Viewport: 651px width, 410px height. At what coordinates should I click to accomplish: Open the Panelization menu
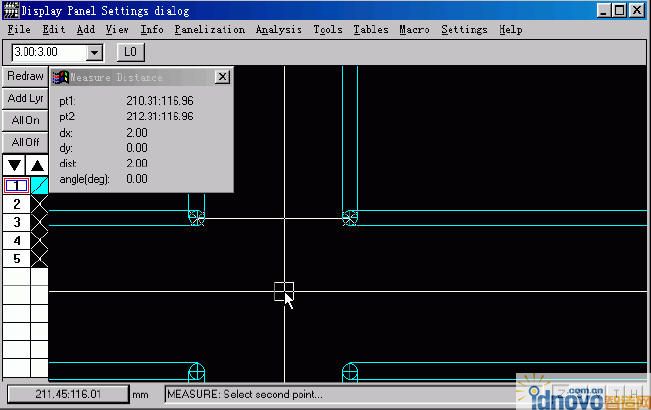click(209, 30)
